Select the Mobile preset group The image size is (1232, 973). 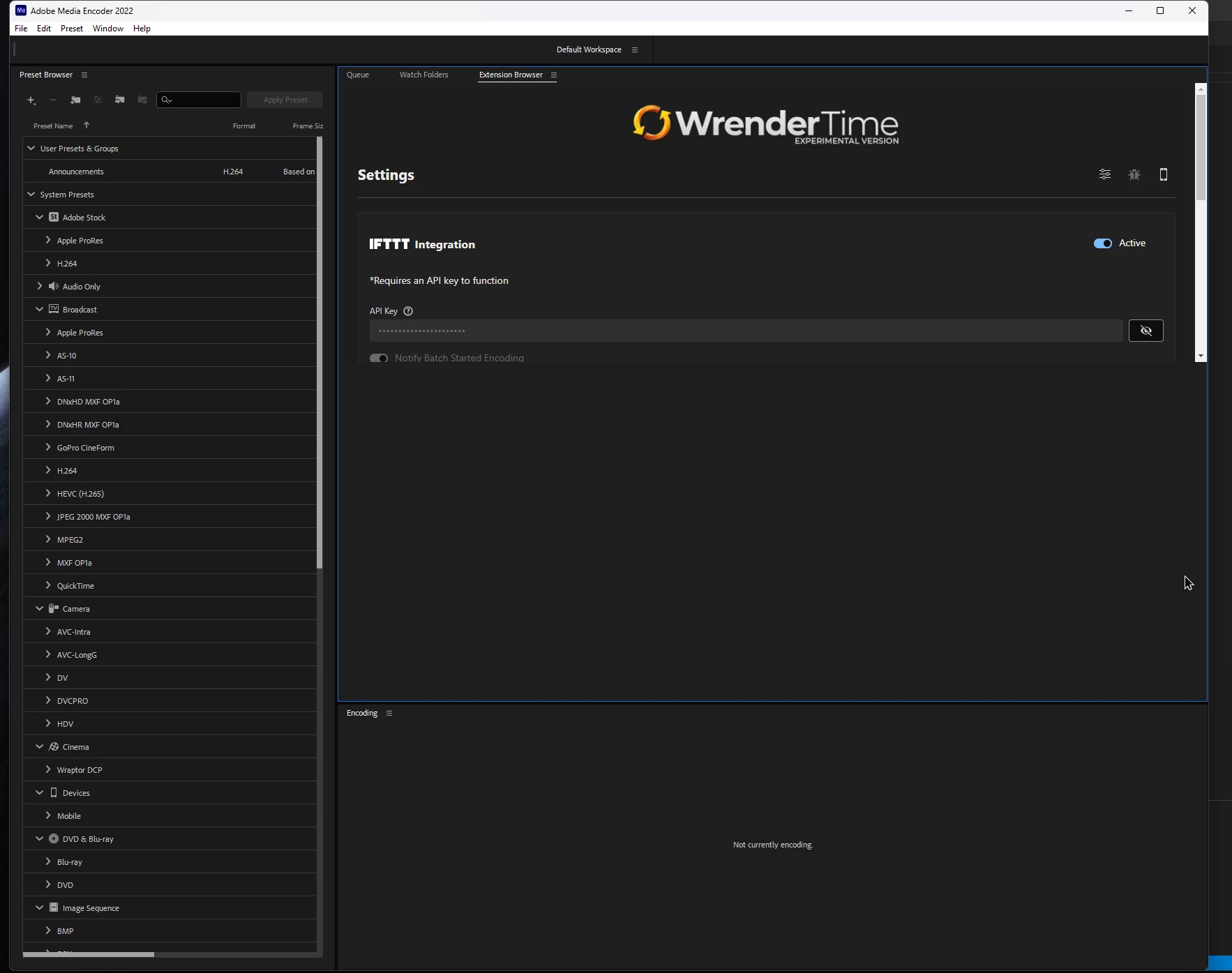pyautogui.click(x=170, y=815)
